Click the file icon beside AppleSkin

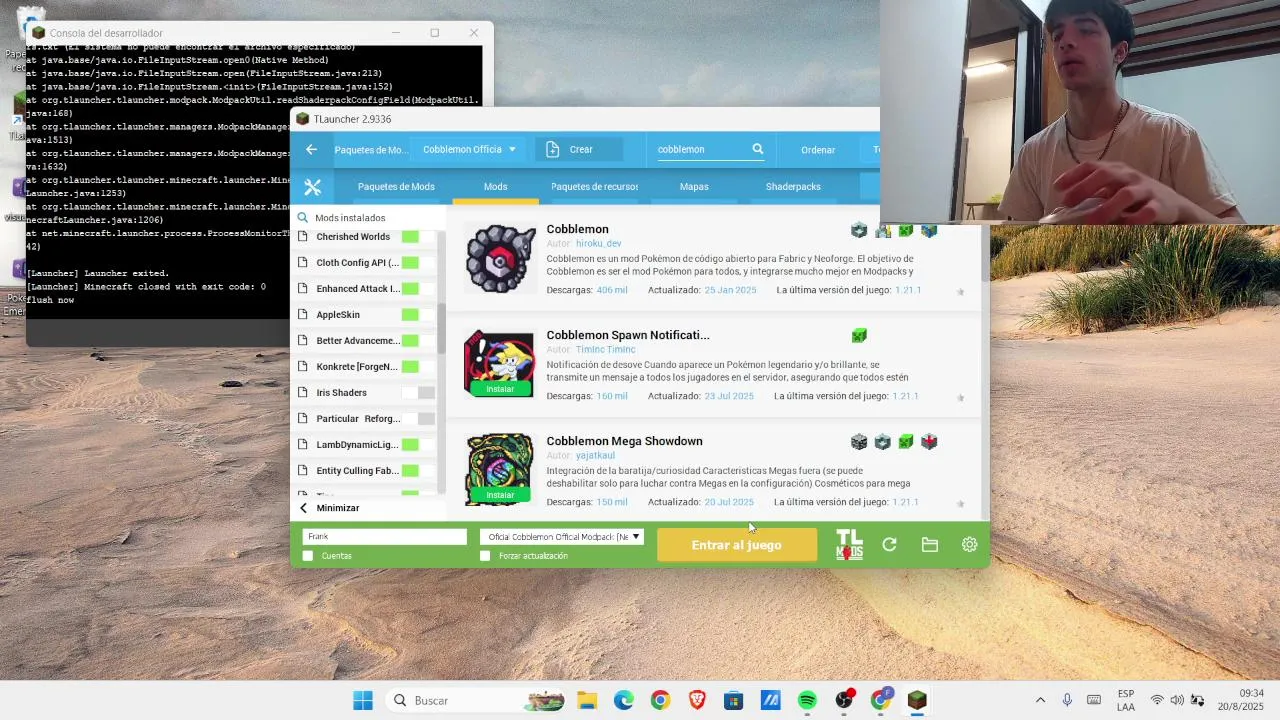[x=303, y=314]
